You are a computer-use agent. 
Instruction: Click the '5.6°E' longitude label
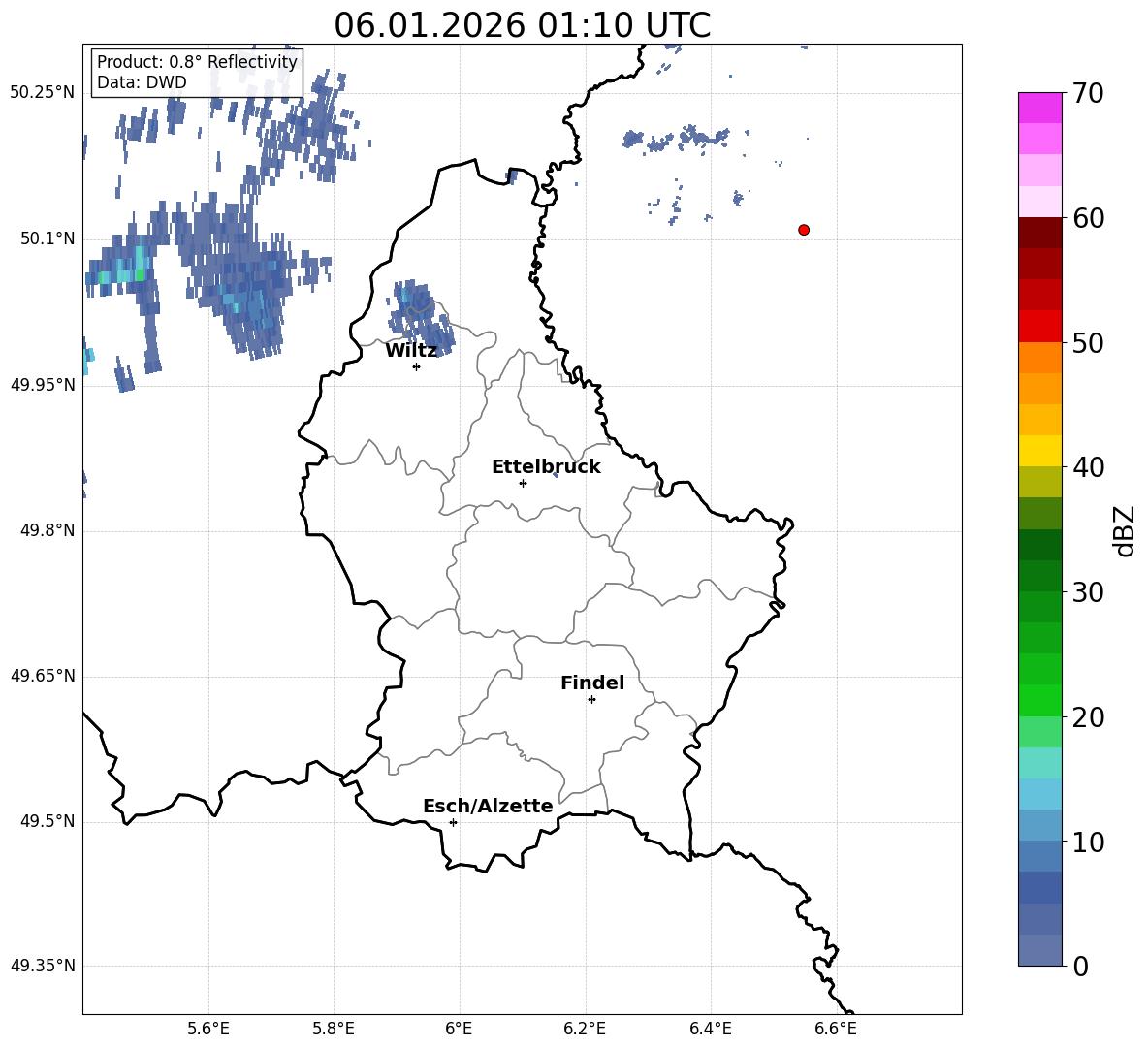(208, 1029)
